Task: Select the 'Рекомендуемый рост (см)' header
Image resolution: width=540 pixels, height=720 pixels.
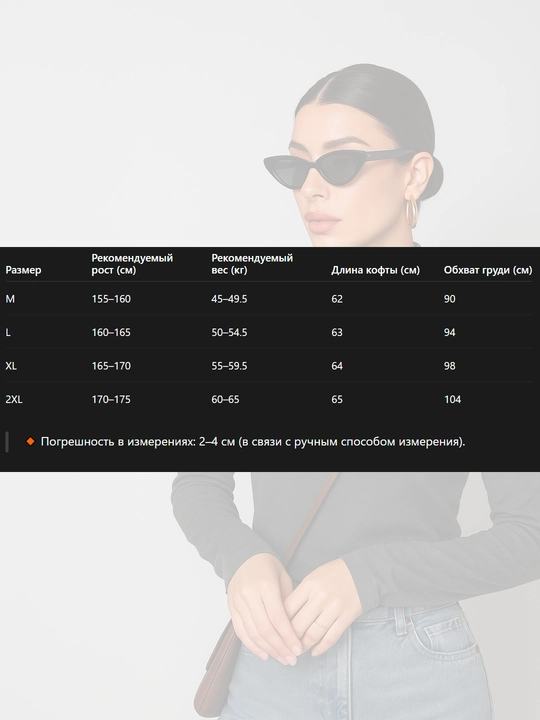Action: [132, 264]
